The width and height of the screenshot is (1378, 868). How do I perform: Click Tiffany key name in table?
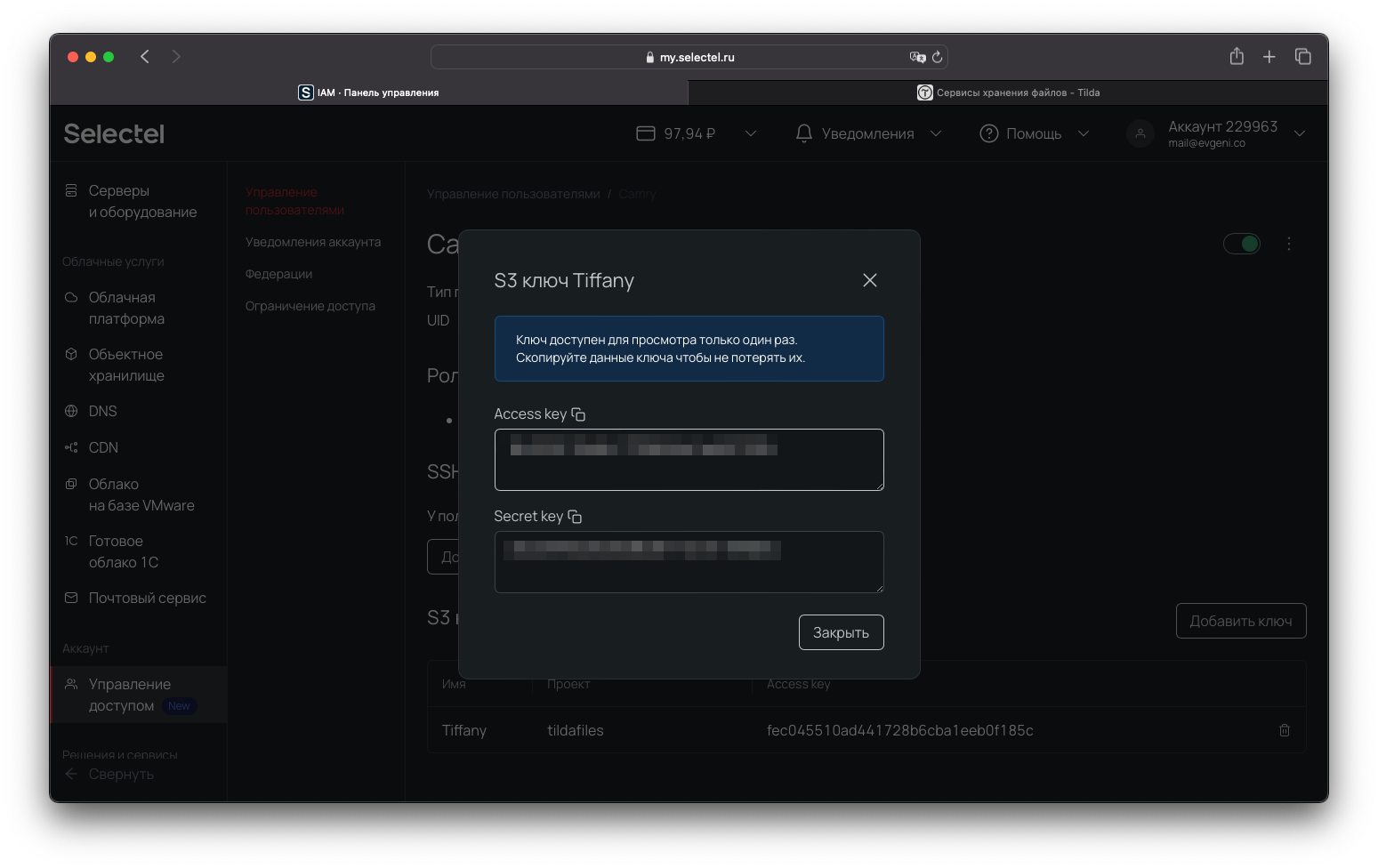(464, 730)
